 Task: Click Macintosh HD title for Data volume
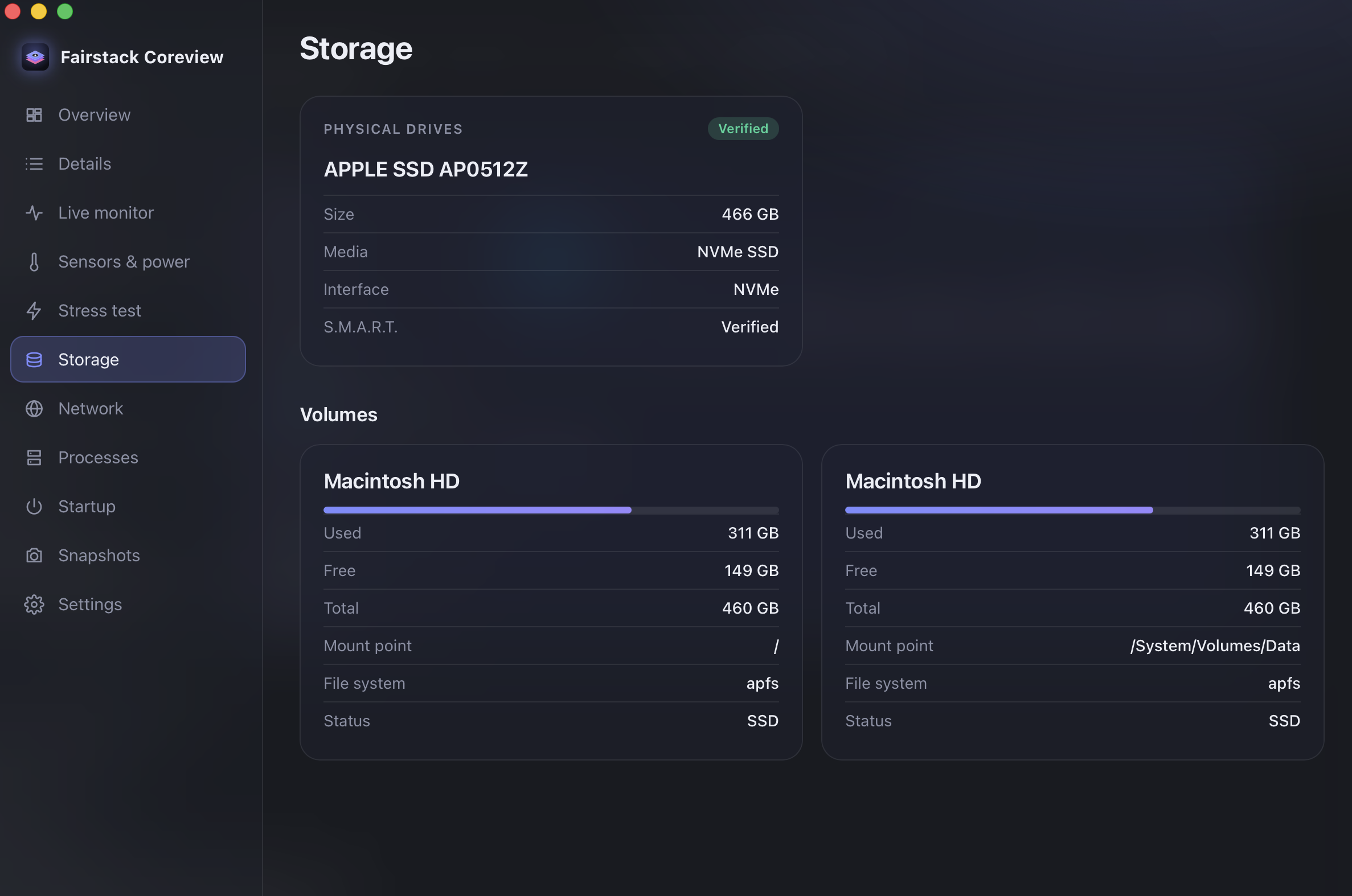click(913, 481)
